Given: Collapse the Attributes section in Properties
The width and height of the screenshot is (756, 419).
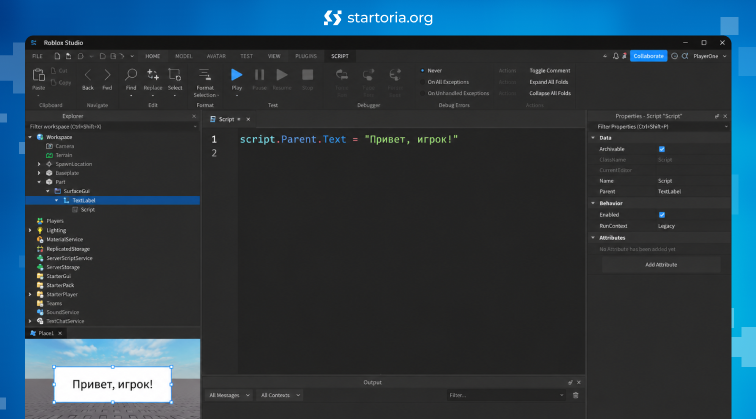Looking at the screenshot, I should 593,238.
